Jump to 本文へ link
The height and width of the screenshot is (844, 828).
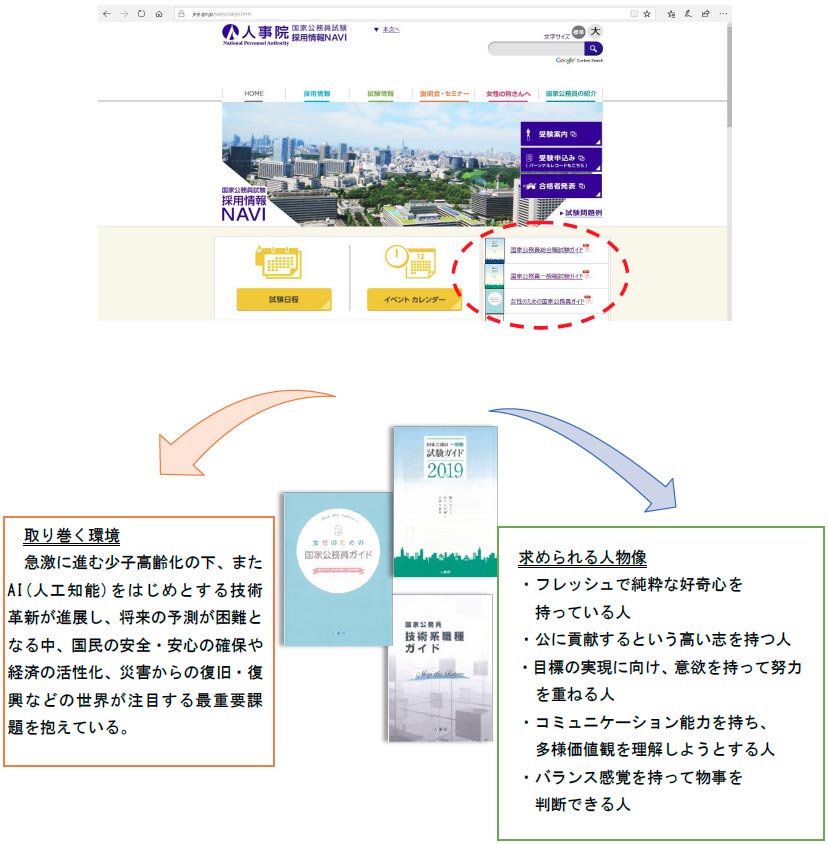391,30
